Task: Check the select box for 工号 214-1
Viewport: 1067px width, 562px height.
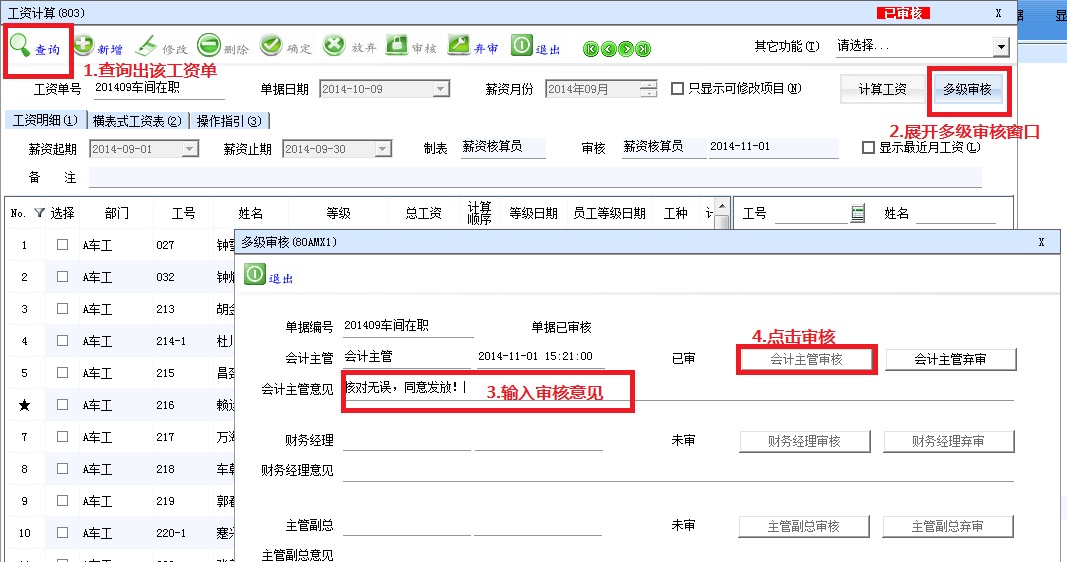Action: (x=62, y=340)
